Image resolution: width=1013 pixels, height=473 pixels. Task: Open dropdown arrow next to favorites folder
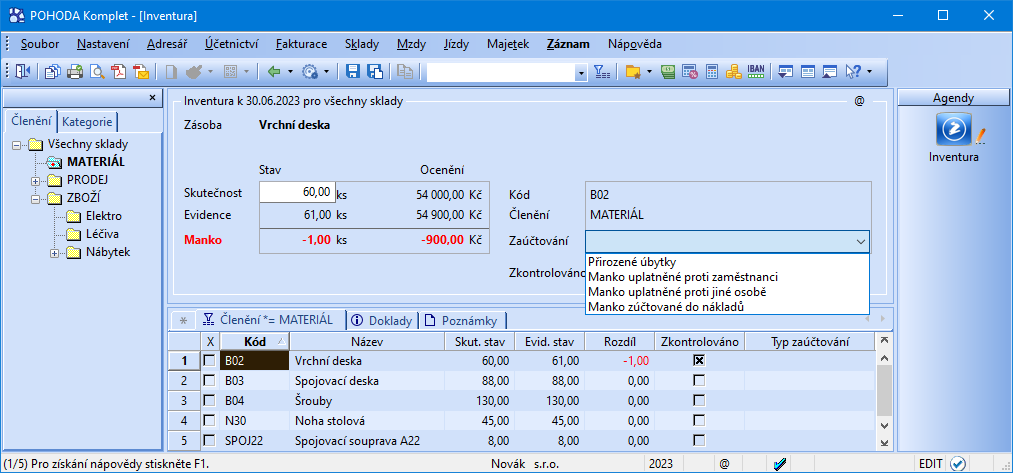coord(649,72)
